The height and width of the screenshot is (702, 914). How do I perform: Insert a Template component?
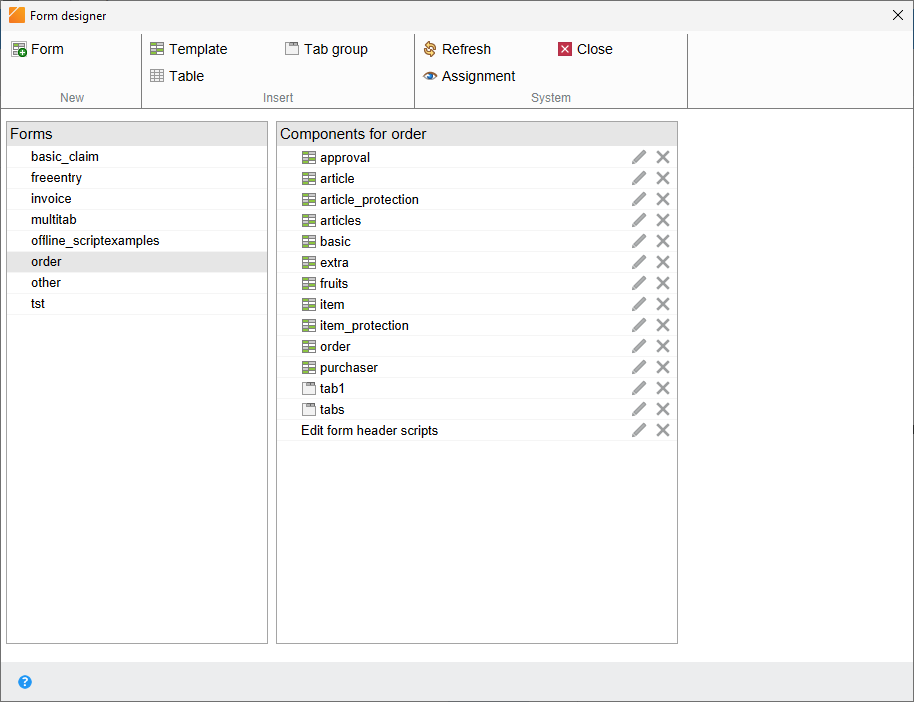click(x=188, y=49)
